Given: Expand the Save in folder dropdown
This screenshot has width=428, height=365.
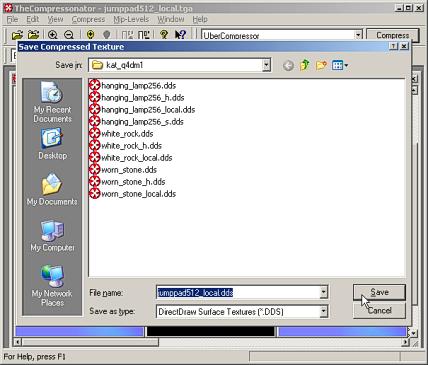Looking at the screenshot, I should click(266, 65).
